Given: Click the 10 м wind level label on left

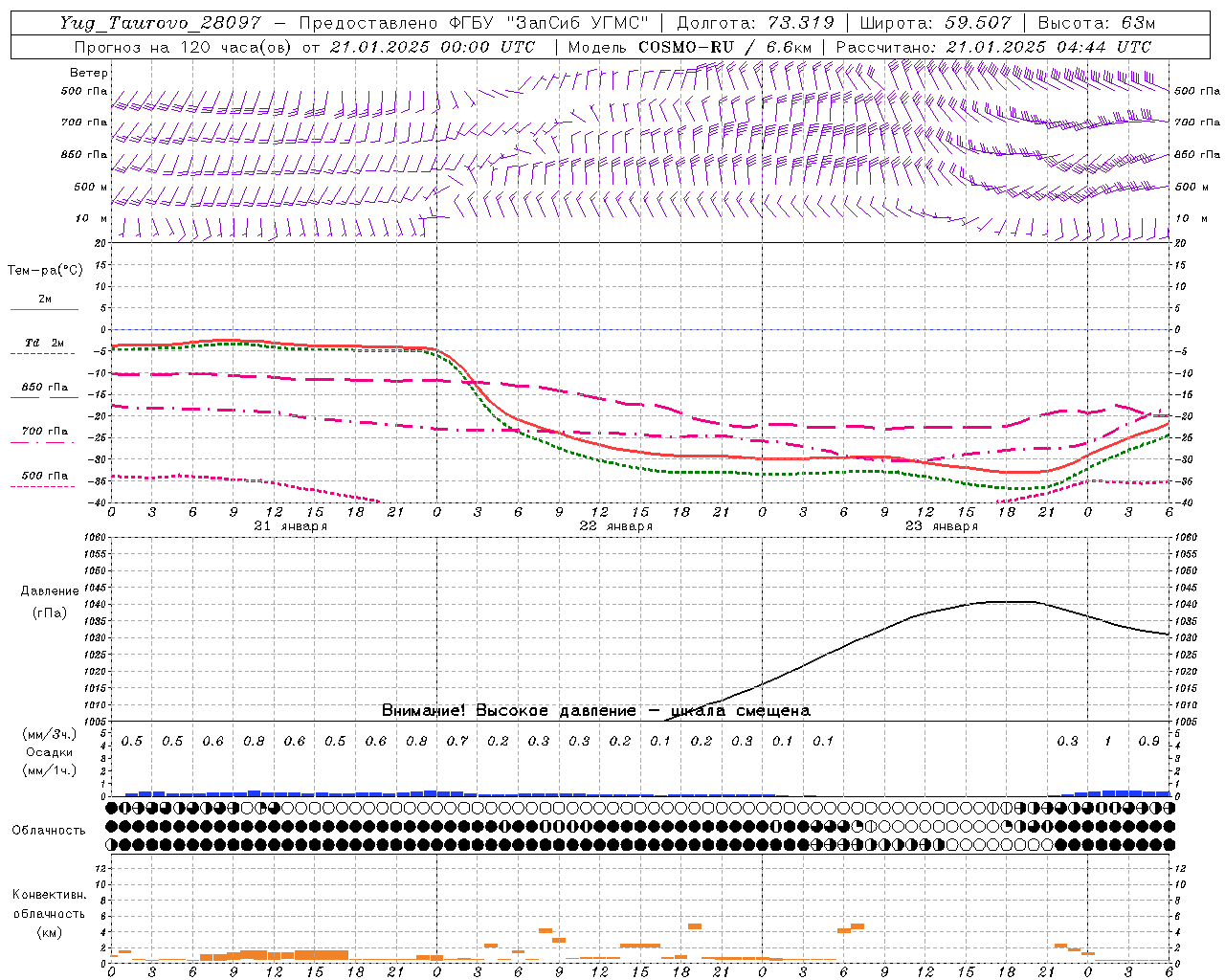Looking at the screenshot, I should 91,218.
